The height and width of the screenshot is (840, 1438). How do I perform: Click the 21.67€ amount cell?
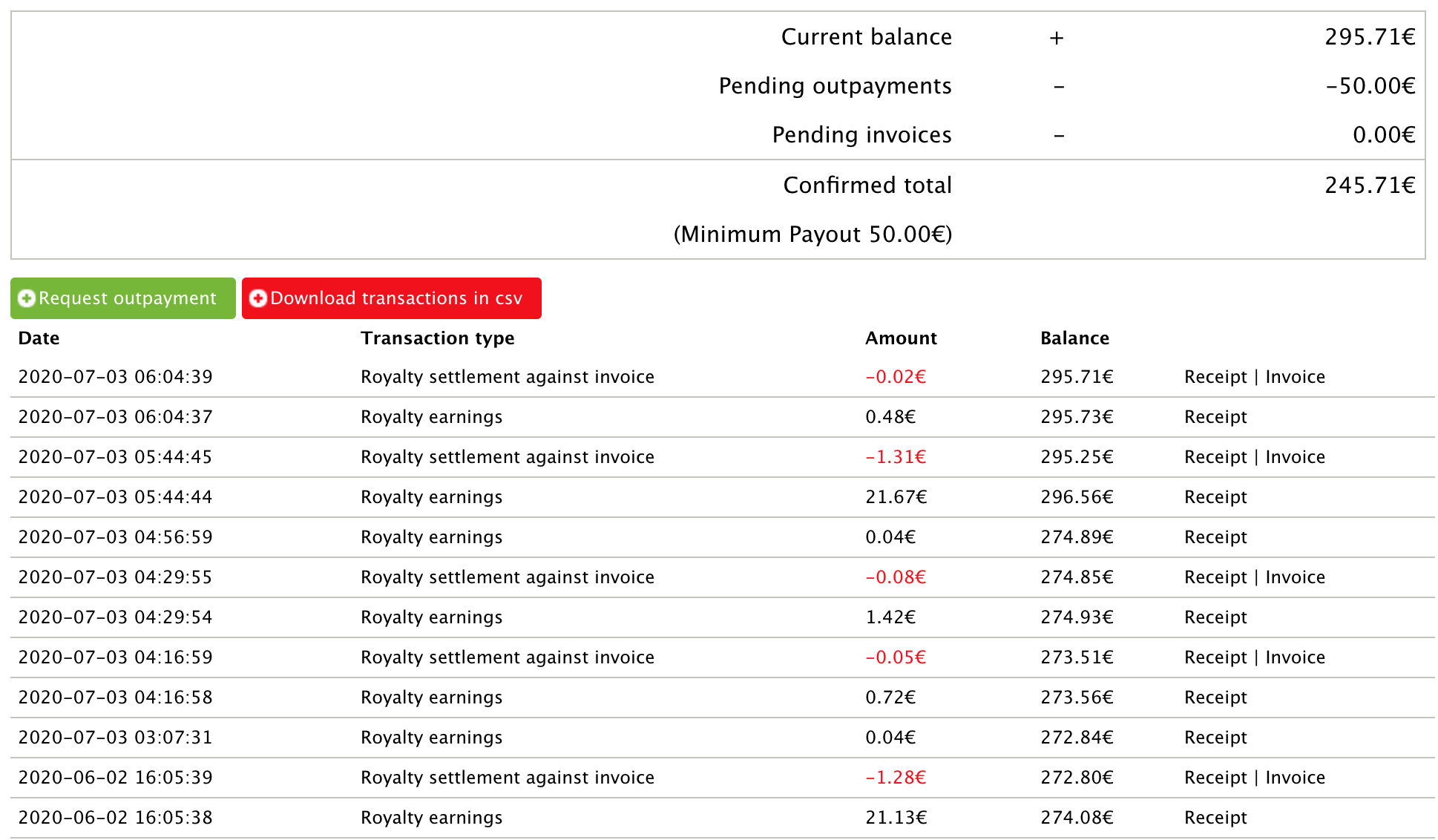pyautogui.click(x=896, y=497)
